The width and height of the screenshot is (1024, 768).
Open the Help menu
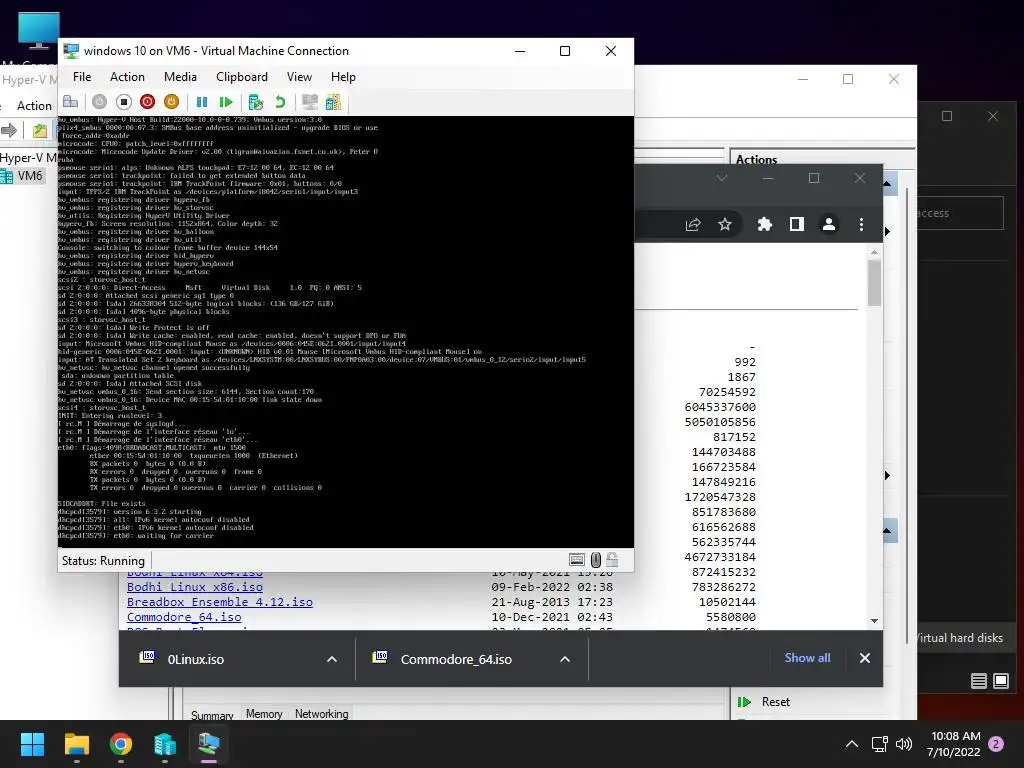pos(343,77)
